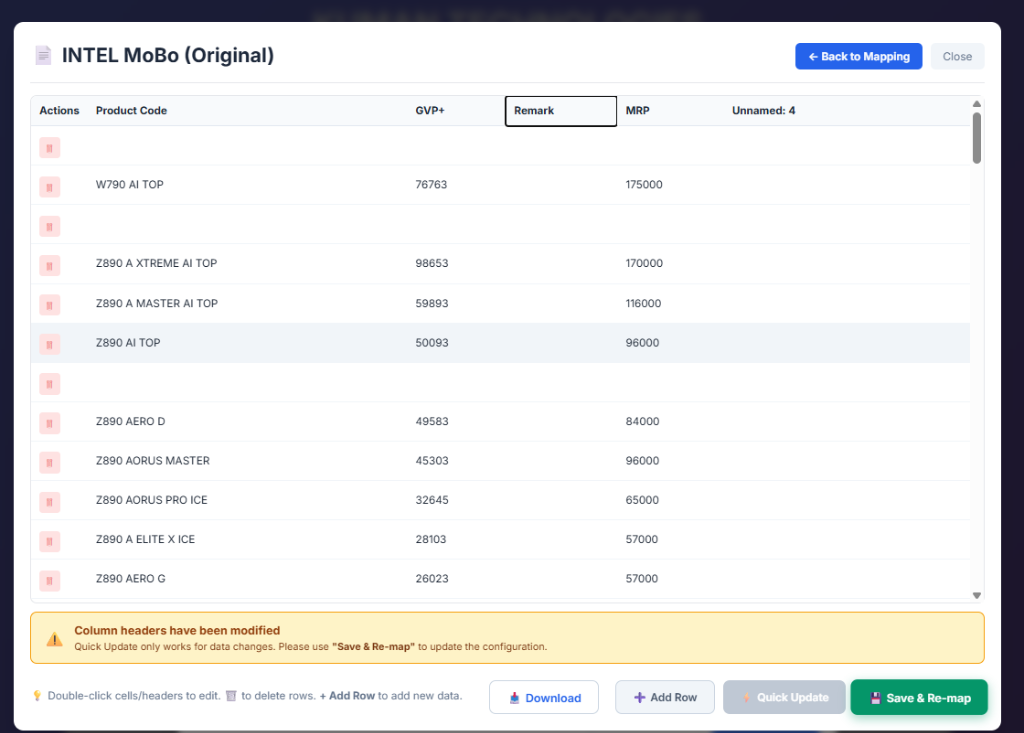Delete the highlighted Z890 AI TOP row

point(49,343)
